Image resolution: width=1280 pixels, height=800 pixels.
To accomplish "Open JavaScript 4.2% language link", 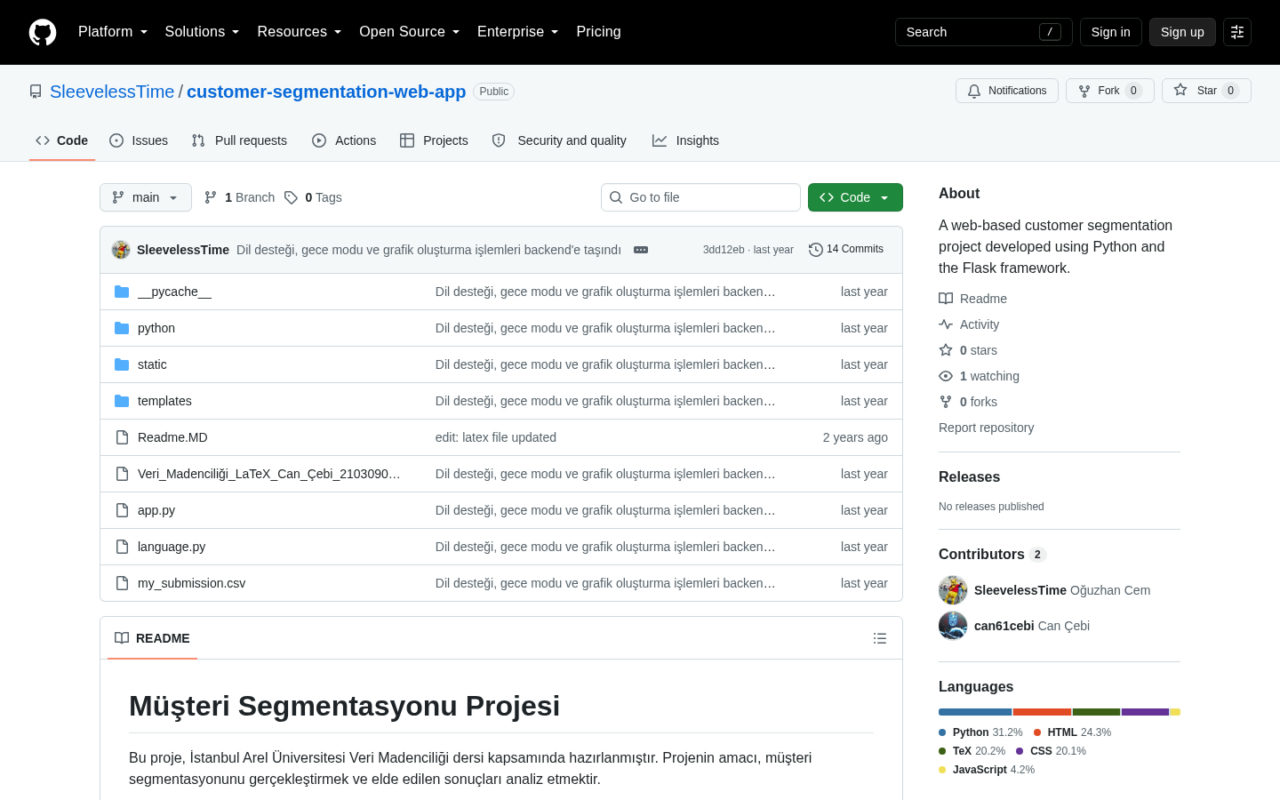I will 986,770.
